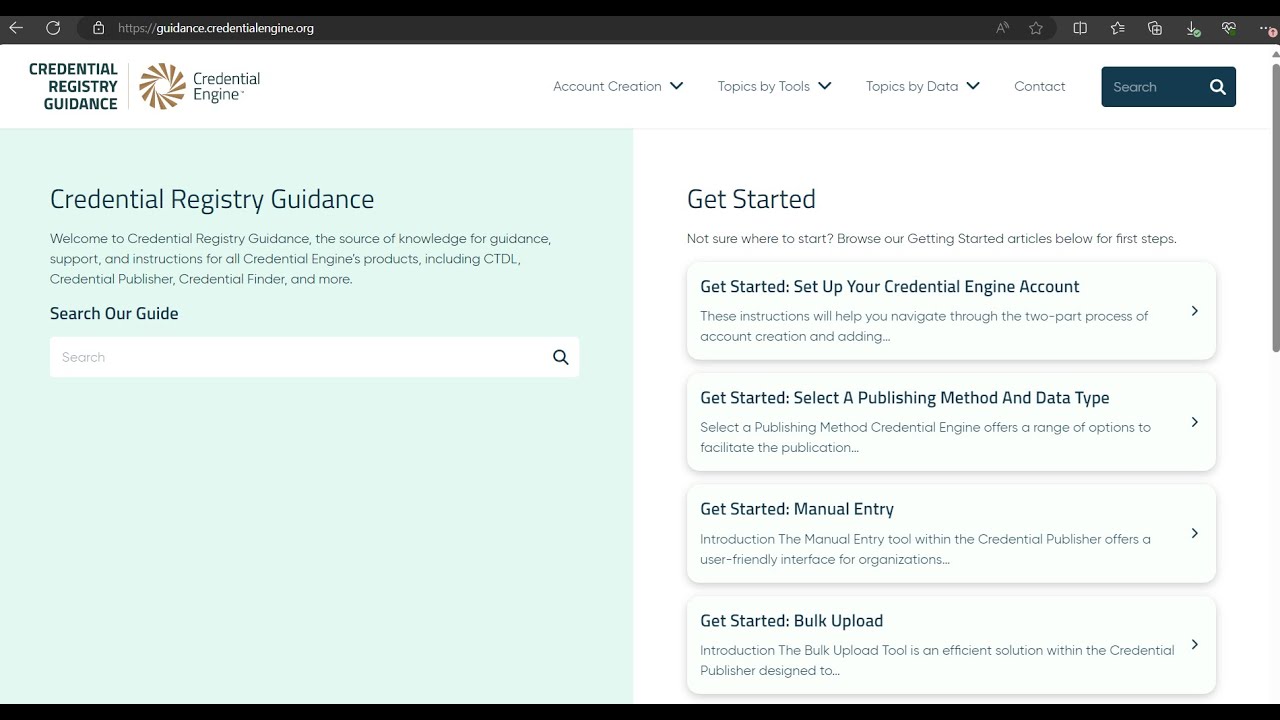Open the arrow on the Set Up Your Credential Engine Account card
This screenshot has height=720, width=1280.
[x=1194, y=311]
